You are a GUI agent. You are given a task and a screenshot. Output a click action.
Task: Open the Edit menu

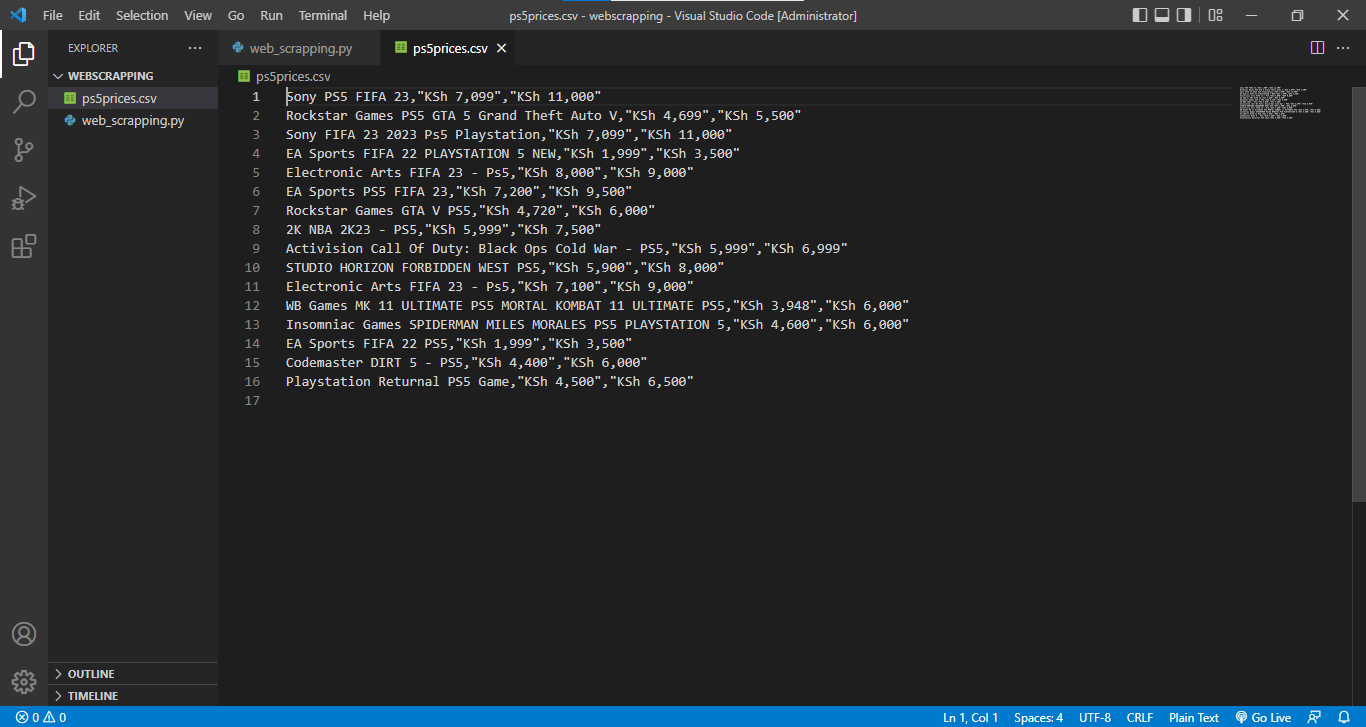[89, 15]
